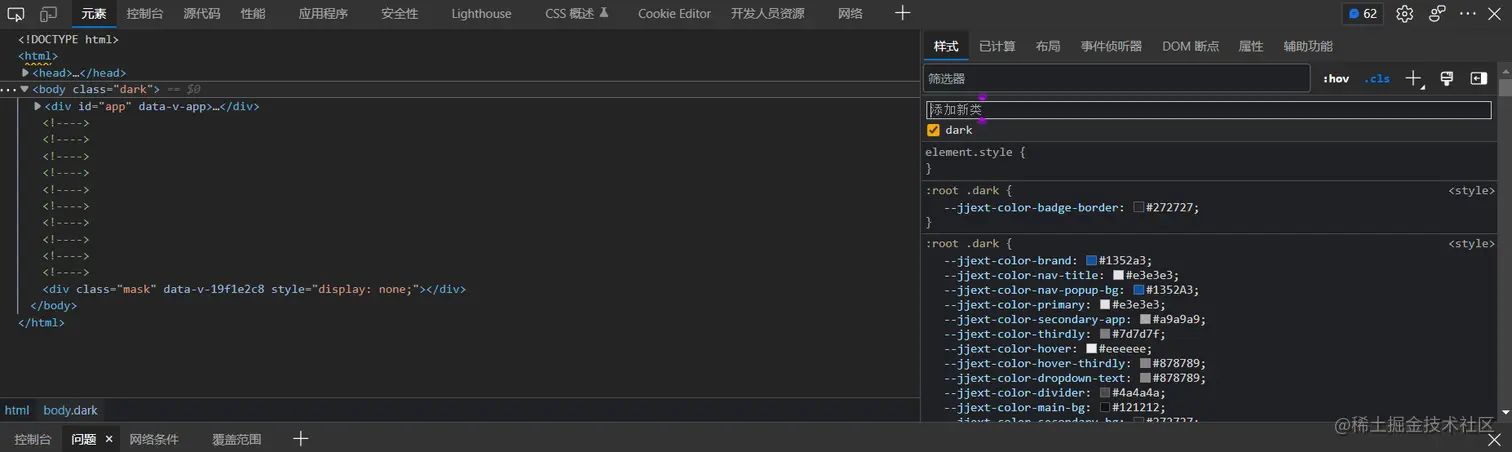Toggle the :hov element state button
Image resolution: width=1512 pixels, height=452 pixels.
(1336, 78)
